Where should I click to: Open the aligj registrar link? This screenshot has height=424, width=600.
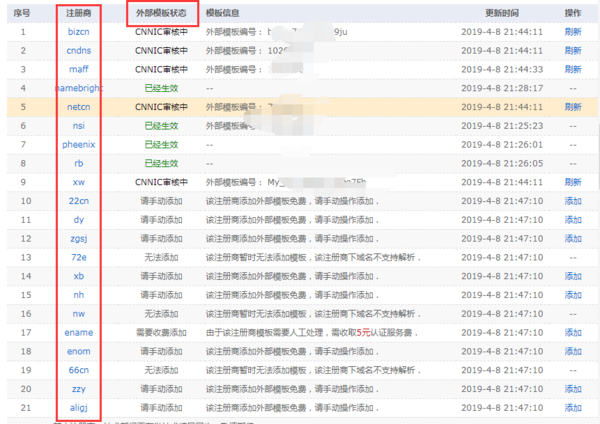point(78,408)
